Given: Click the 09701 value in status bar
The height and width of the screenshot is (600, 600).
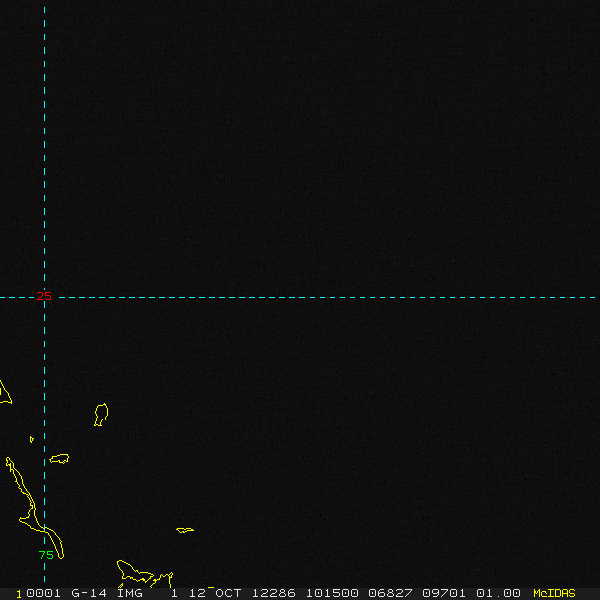Looking at the screenshot, I should [x=444, y=593].
